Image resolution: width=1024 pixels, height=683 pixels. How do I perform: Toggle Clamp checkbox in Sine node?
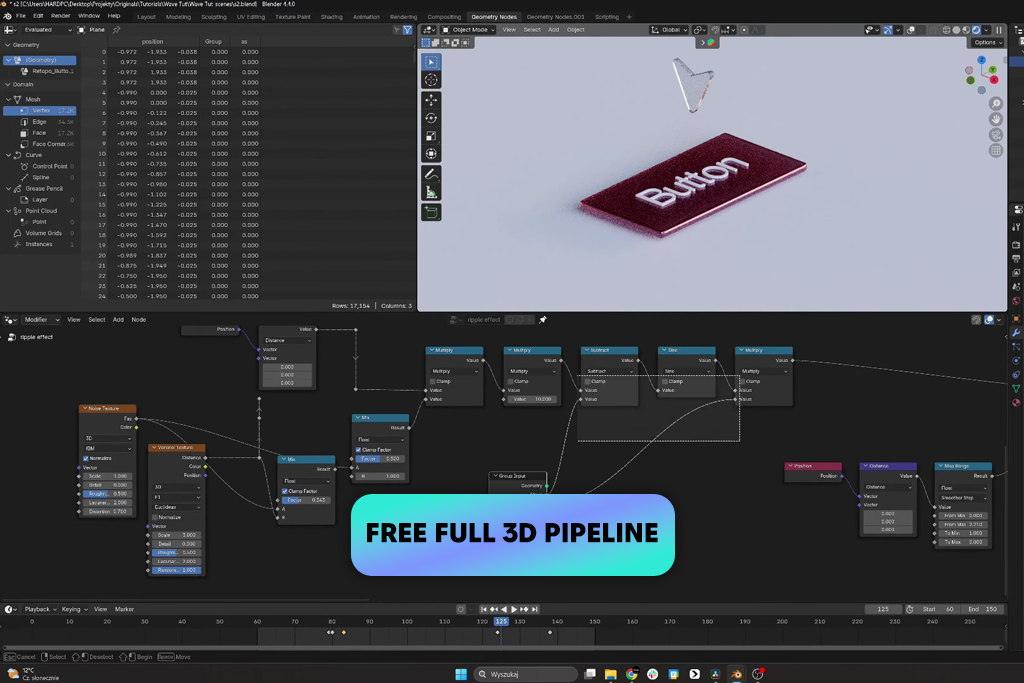[664, 381]
